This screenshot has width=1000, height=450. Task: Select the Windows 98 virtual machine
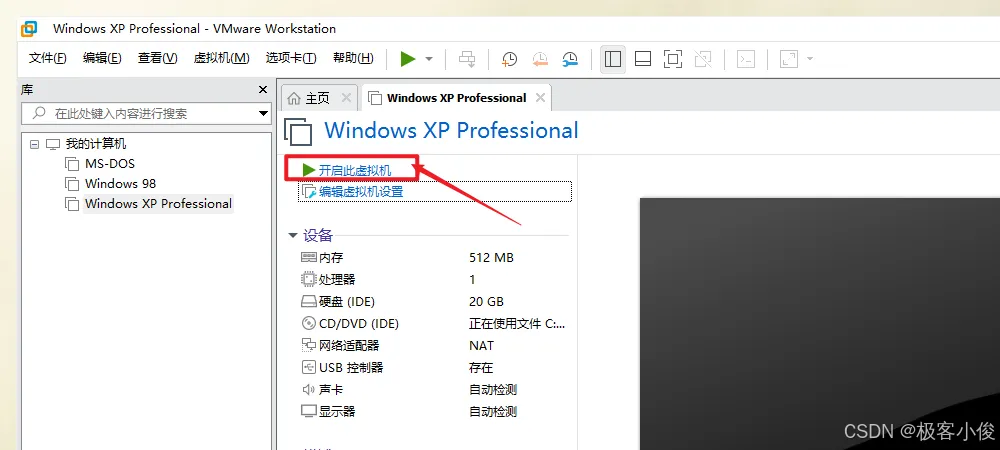click(x=121, y=184)
